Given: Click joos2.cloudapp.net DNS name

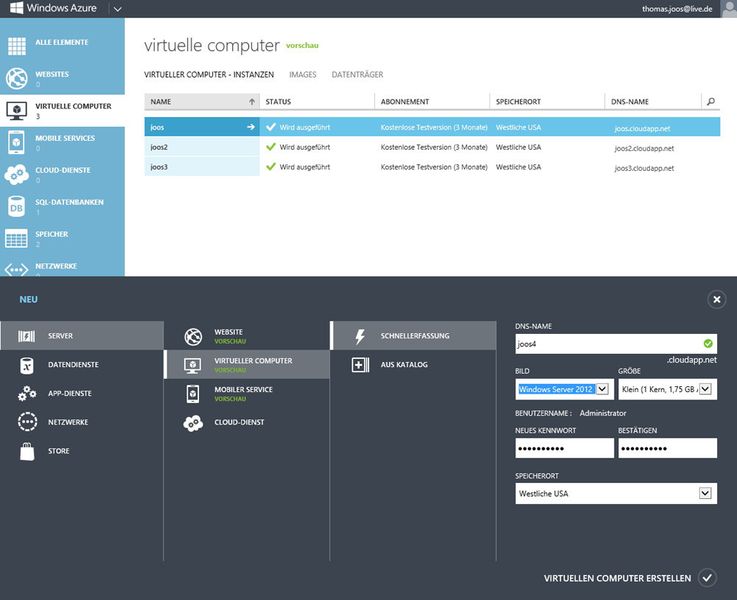Looking at the screenshot, I should pyautogui.click(x=644, y=148).
